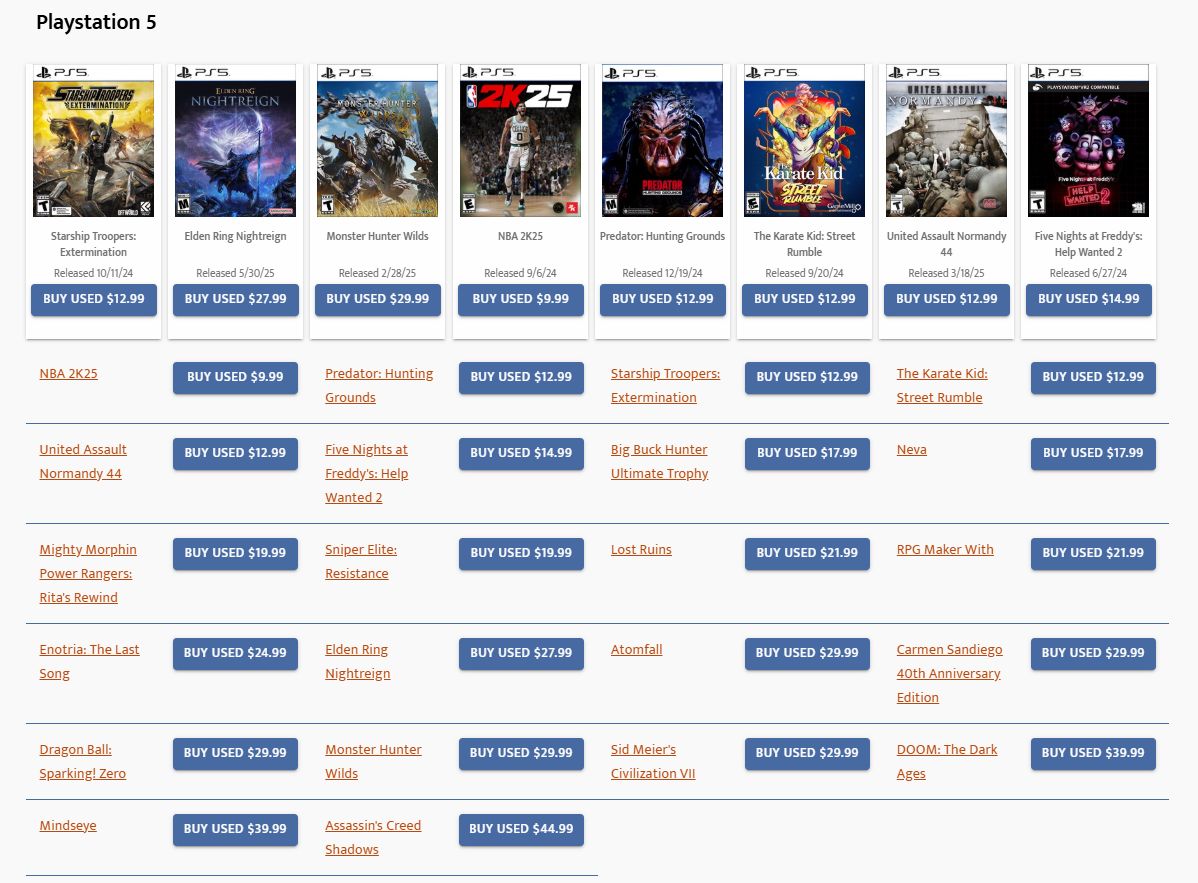Buy used DOOM: The Dark Ages $39.99
This screenshot has width=1198, height=883.
(x=1093, y=753)
